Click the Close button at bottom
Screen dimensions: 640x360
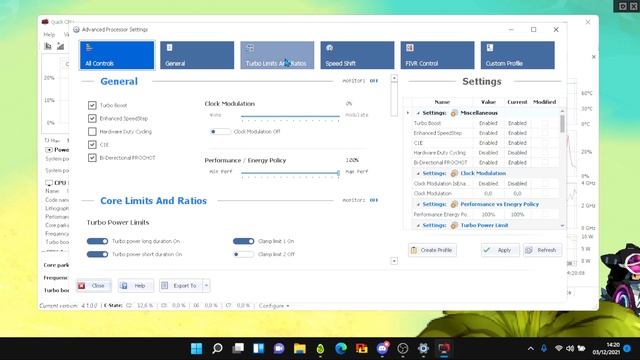point(93,286)
